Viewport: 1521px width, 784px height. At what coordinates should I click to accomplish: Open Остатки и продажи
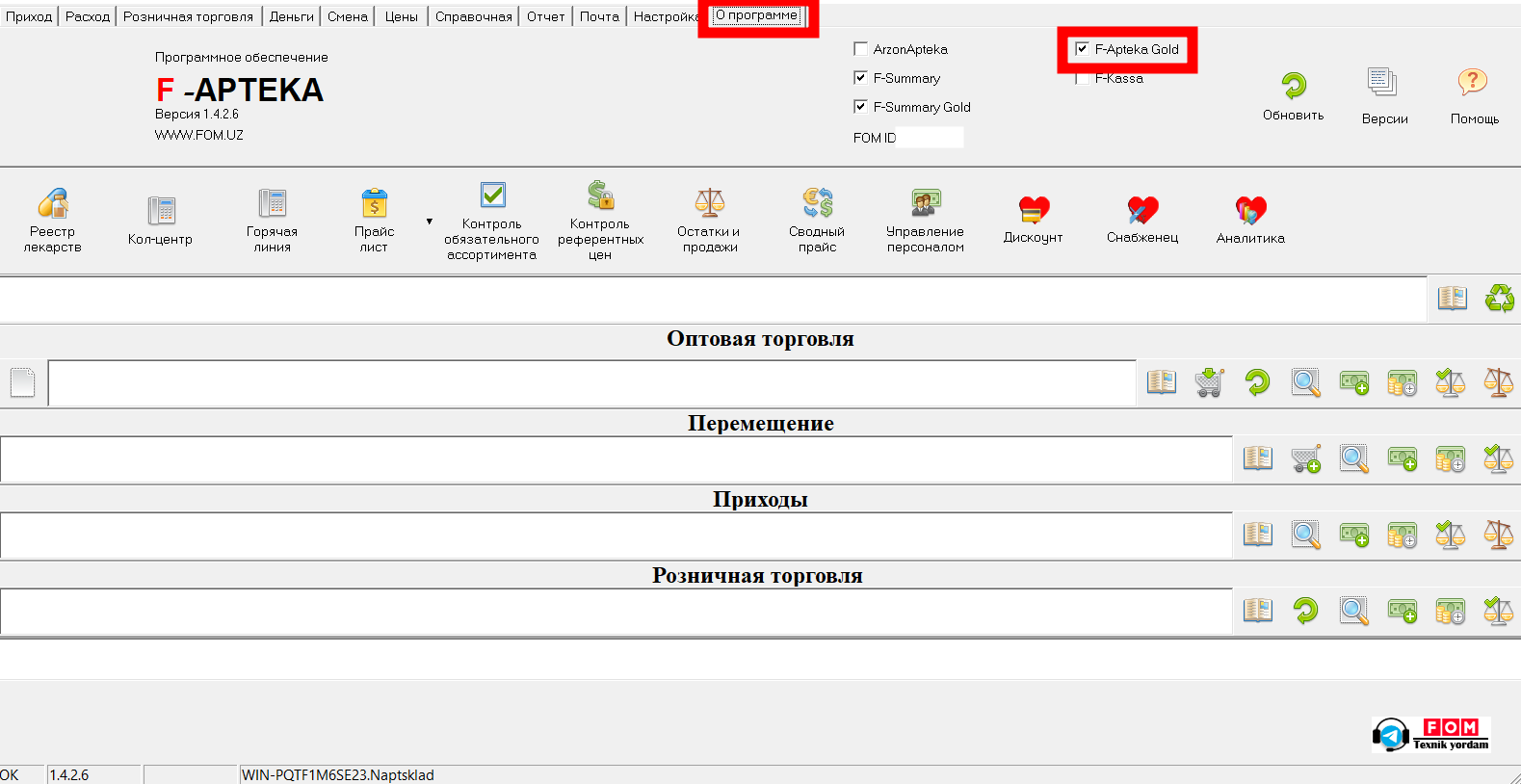click(709, 221)
